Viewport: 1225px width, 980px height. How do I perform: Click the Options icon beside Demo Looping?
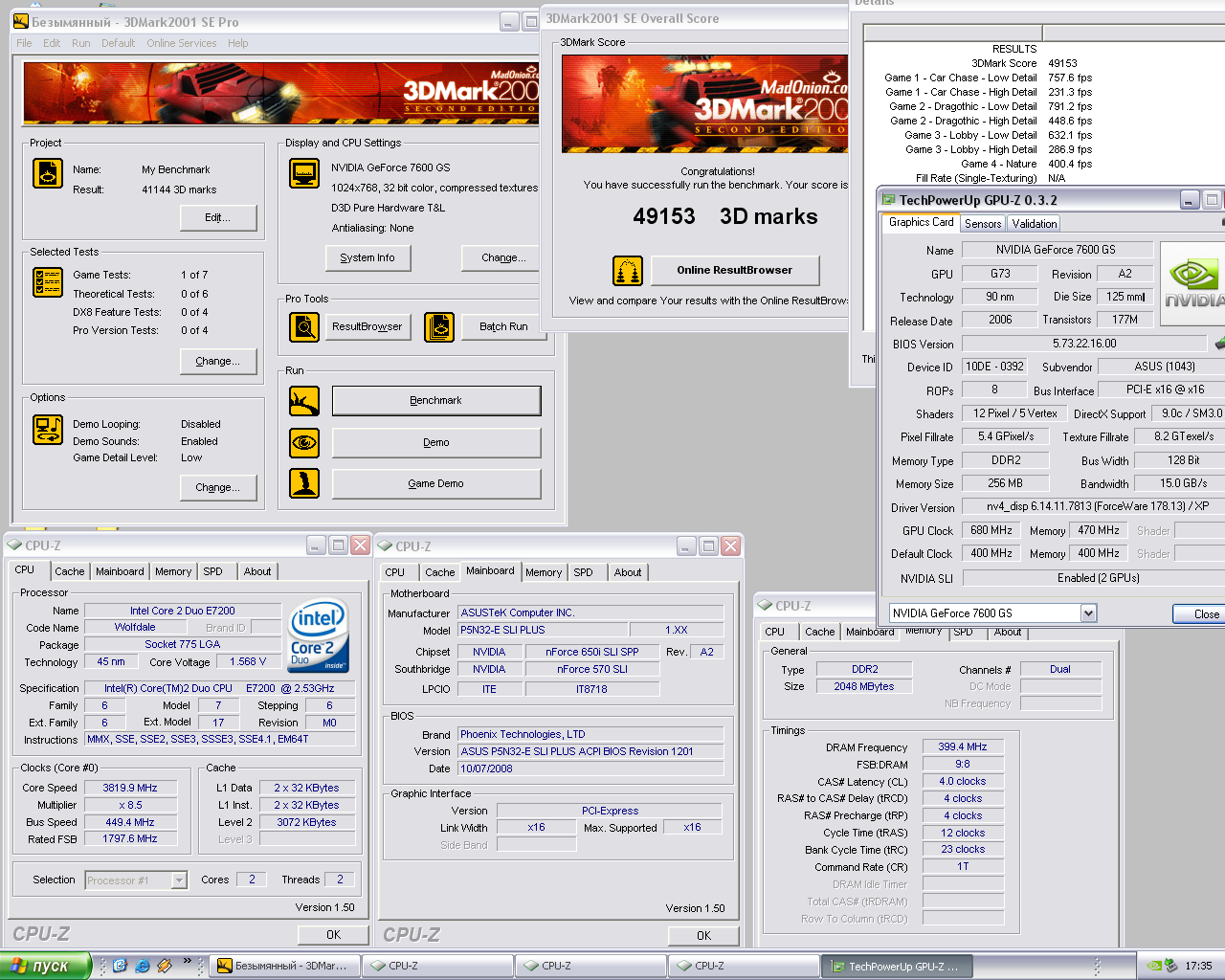48,430
